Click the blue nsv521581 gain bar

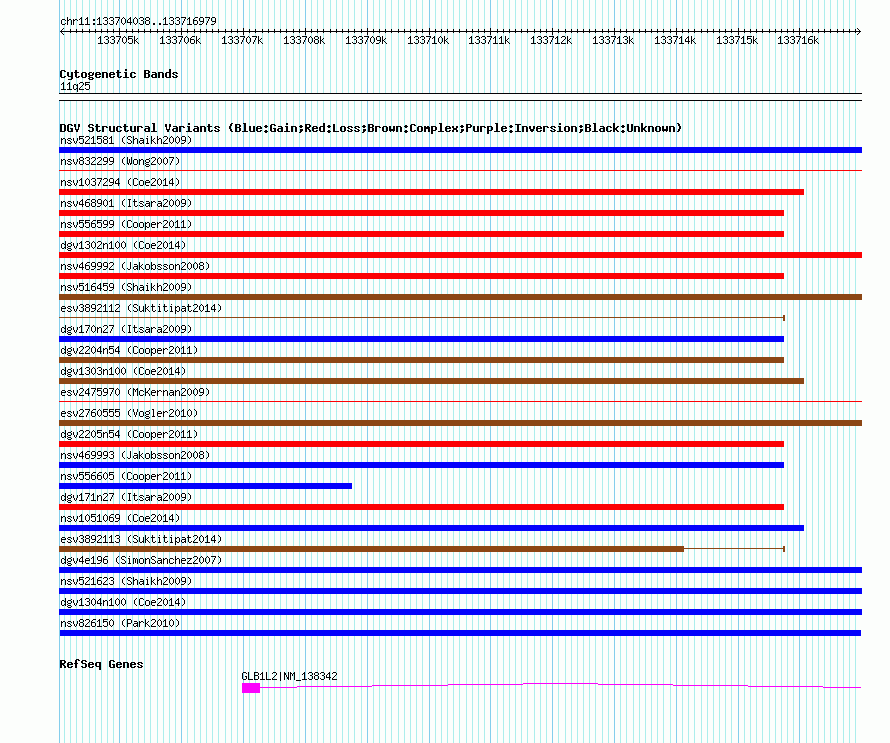click(x=460, y=150)
